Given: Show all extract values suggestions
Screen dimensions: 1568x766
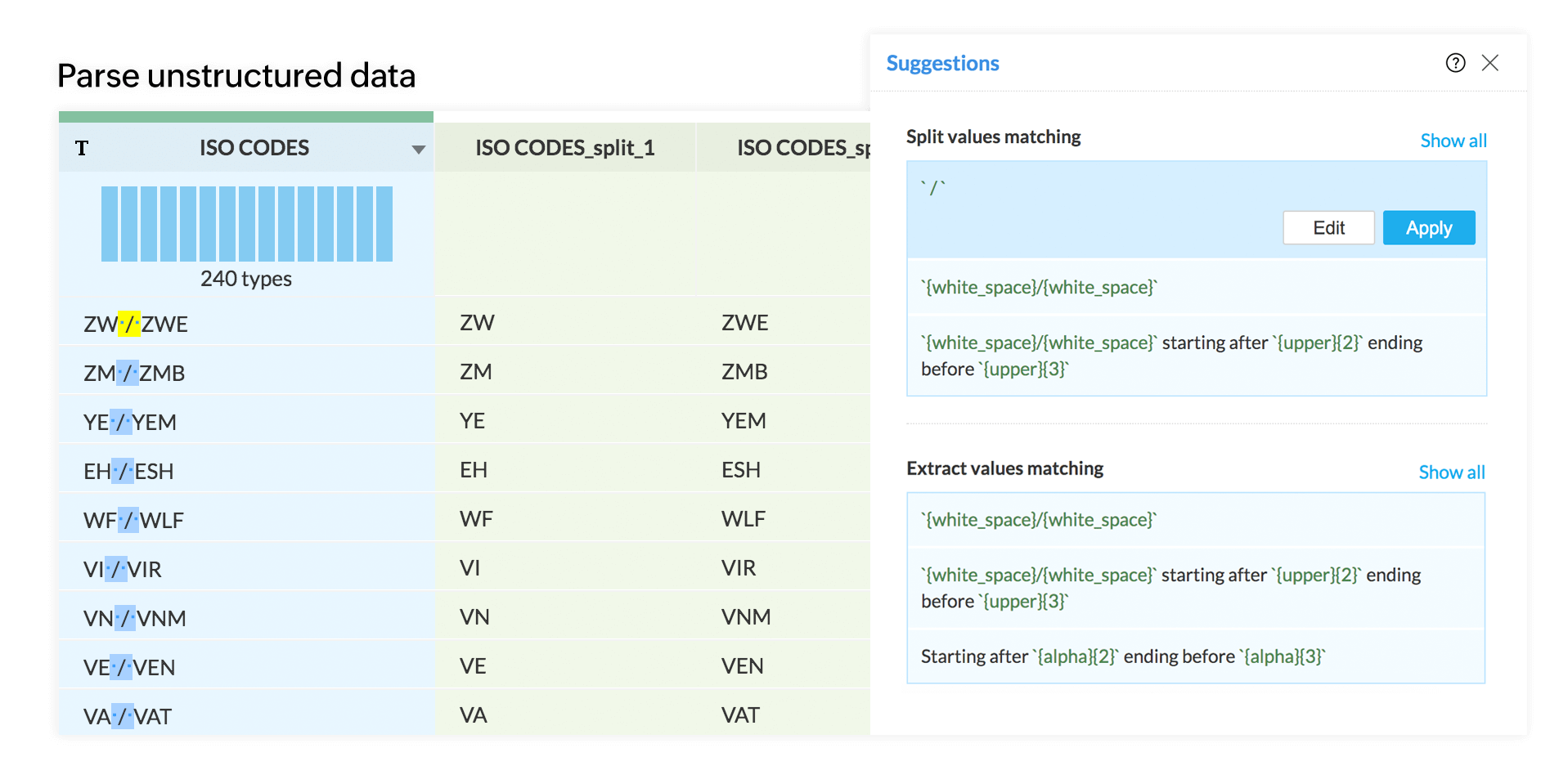Looking at the screenshot, I should coord(1451,473).
